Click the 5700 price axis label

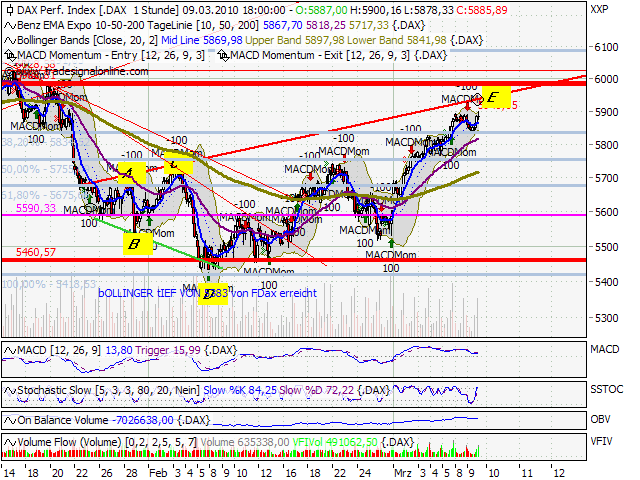point(606,178)
